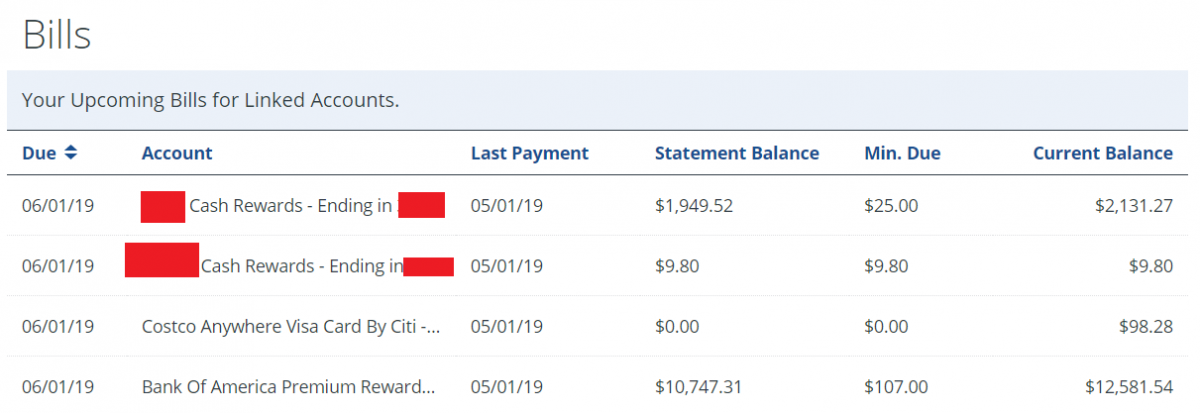
Task: Sort by the Statement Balance column header
Action: (x=736, y=153)
